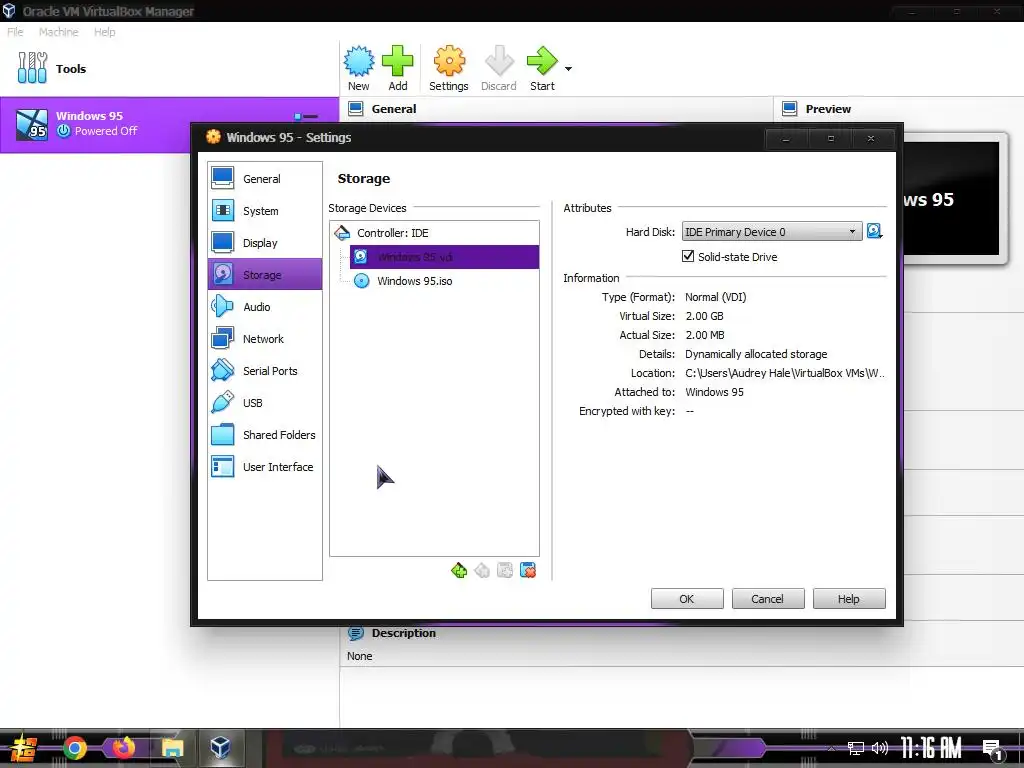
Task: Open the notification center icon
Action: click(993, 749)
